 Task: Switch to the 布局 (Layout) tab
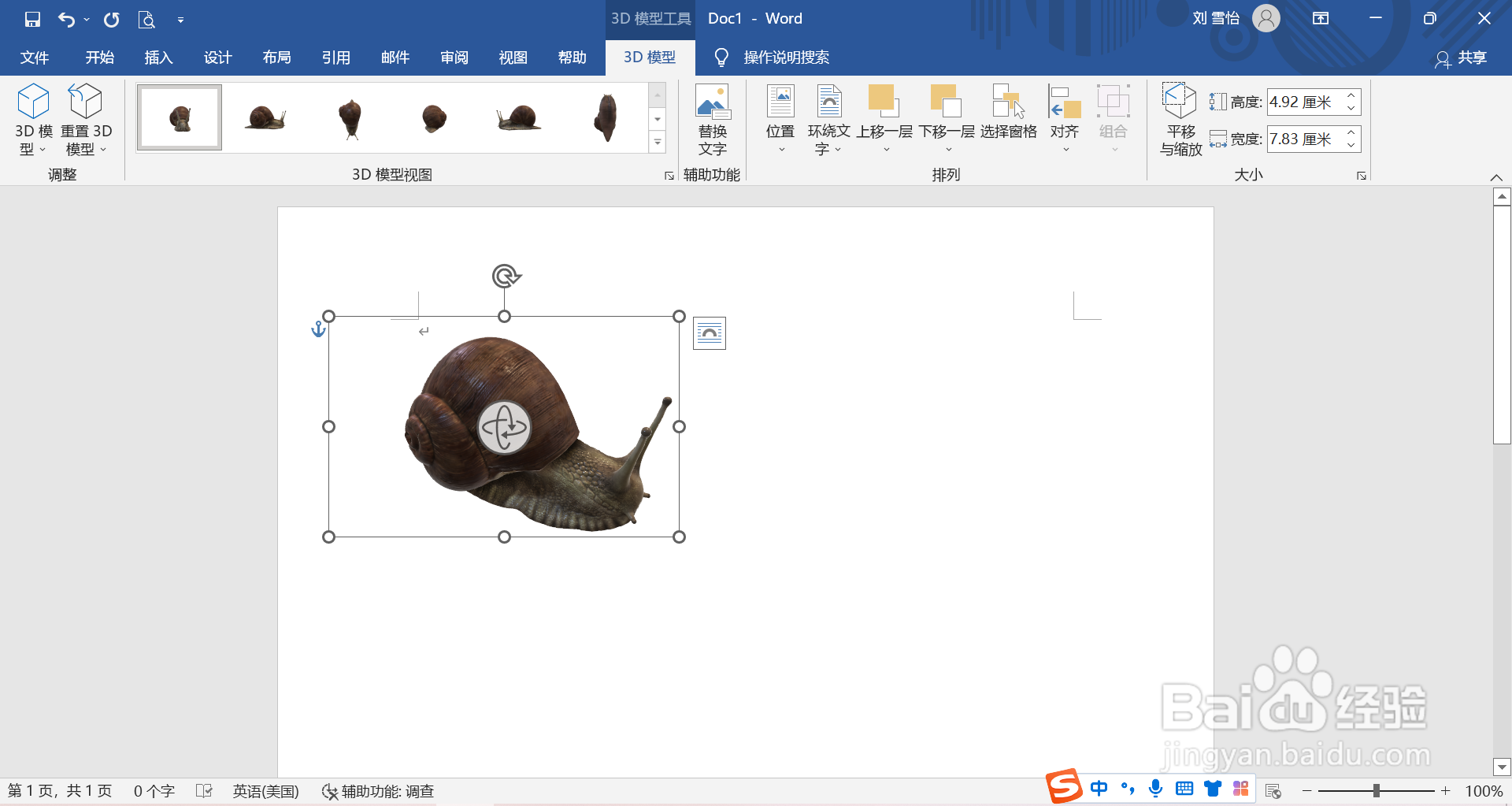point(276,58)
